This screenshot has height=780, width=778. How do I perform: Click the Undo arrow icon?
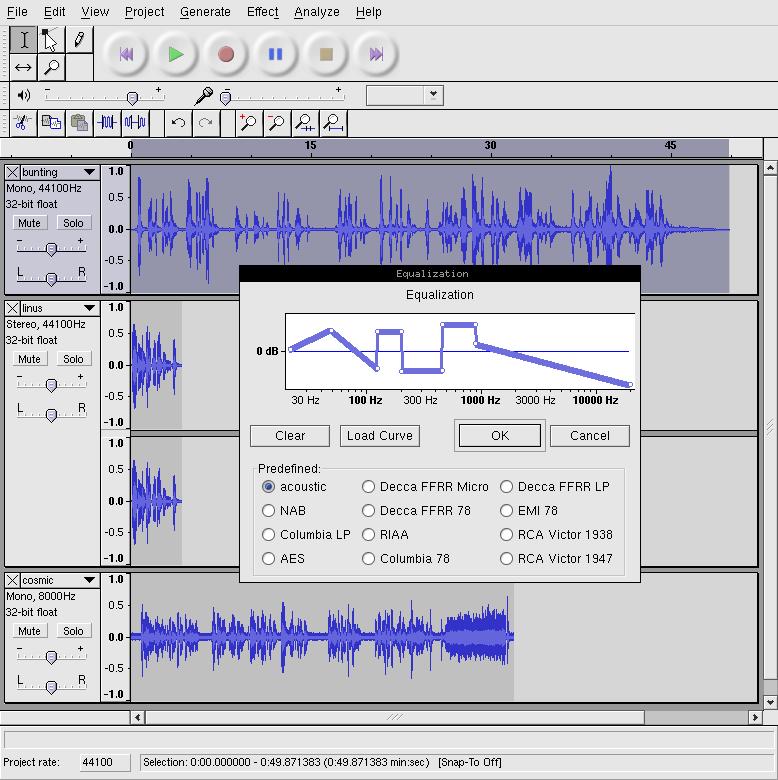[178, 123]
